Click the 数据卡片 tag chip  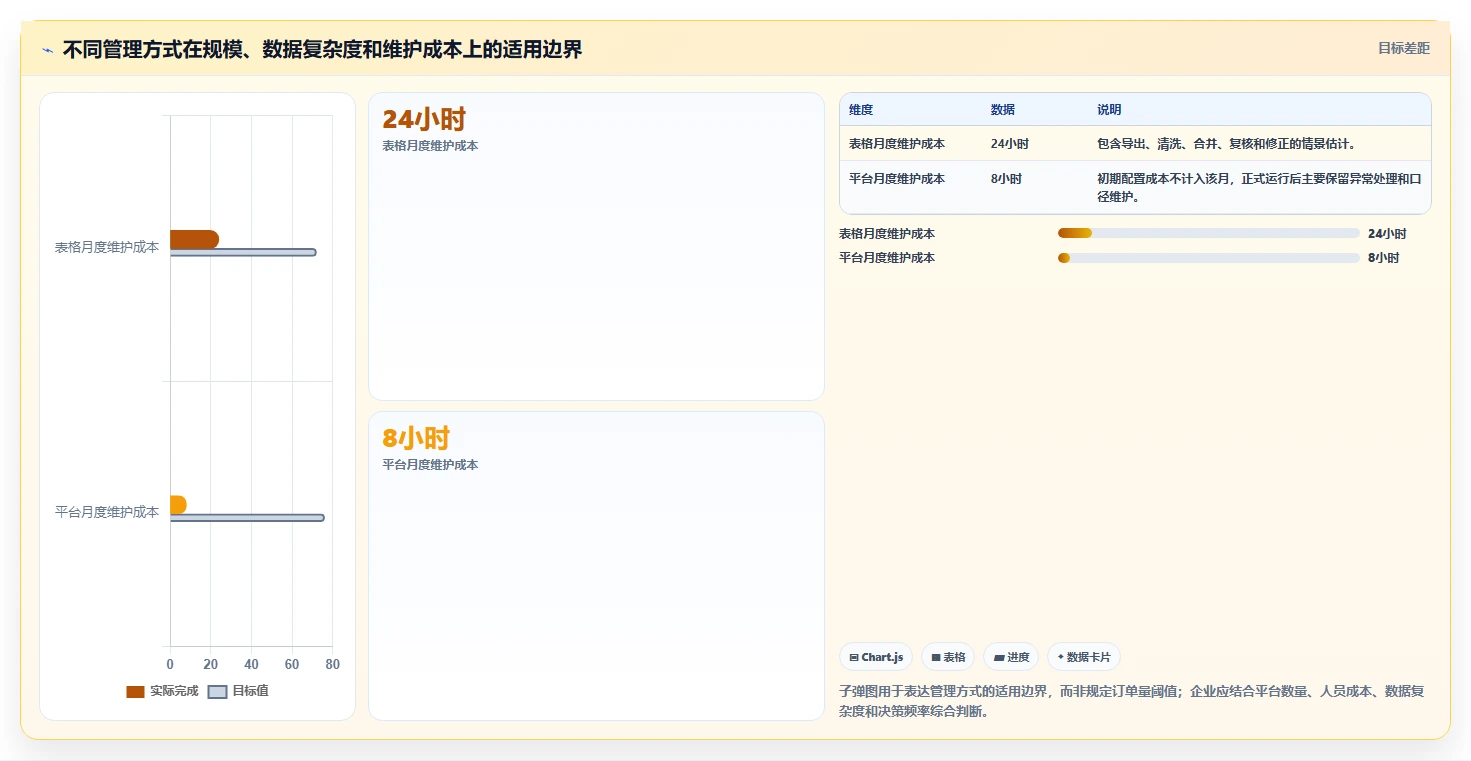point(1084,657)
